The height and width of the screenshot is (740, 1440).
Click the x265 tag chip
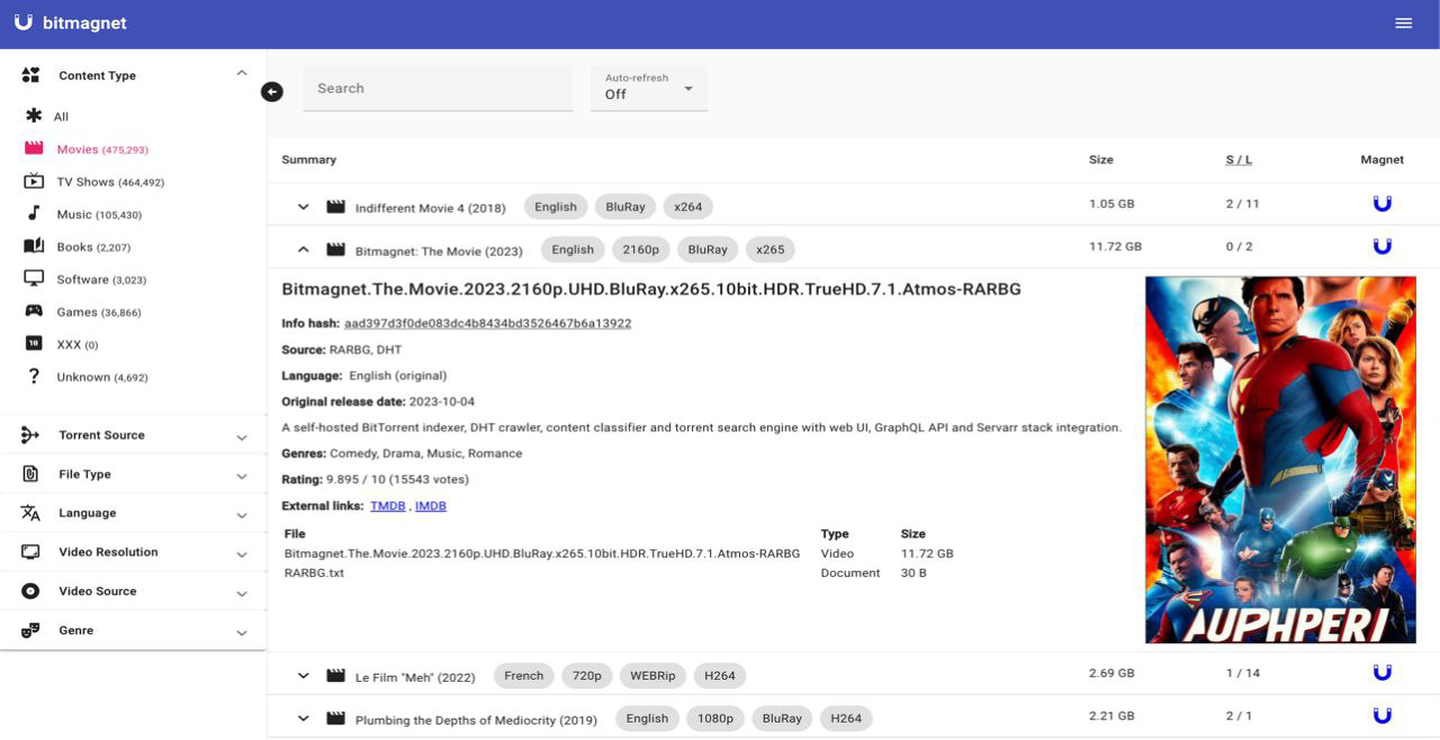[771, 250]
